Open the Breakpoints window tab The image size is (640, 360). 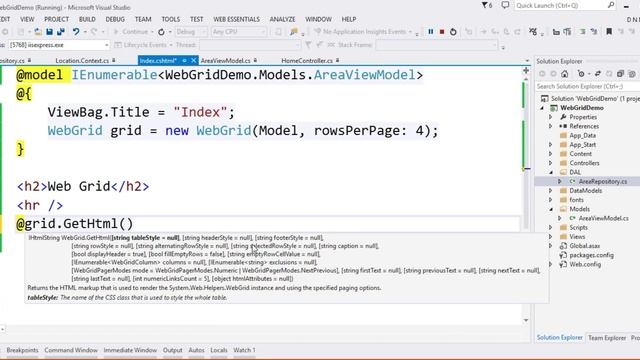coord(22,350)
